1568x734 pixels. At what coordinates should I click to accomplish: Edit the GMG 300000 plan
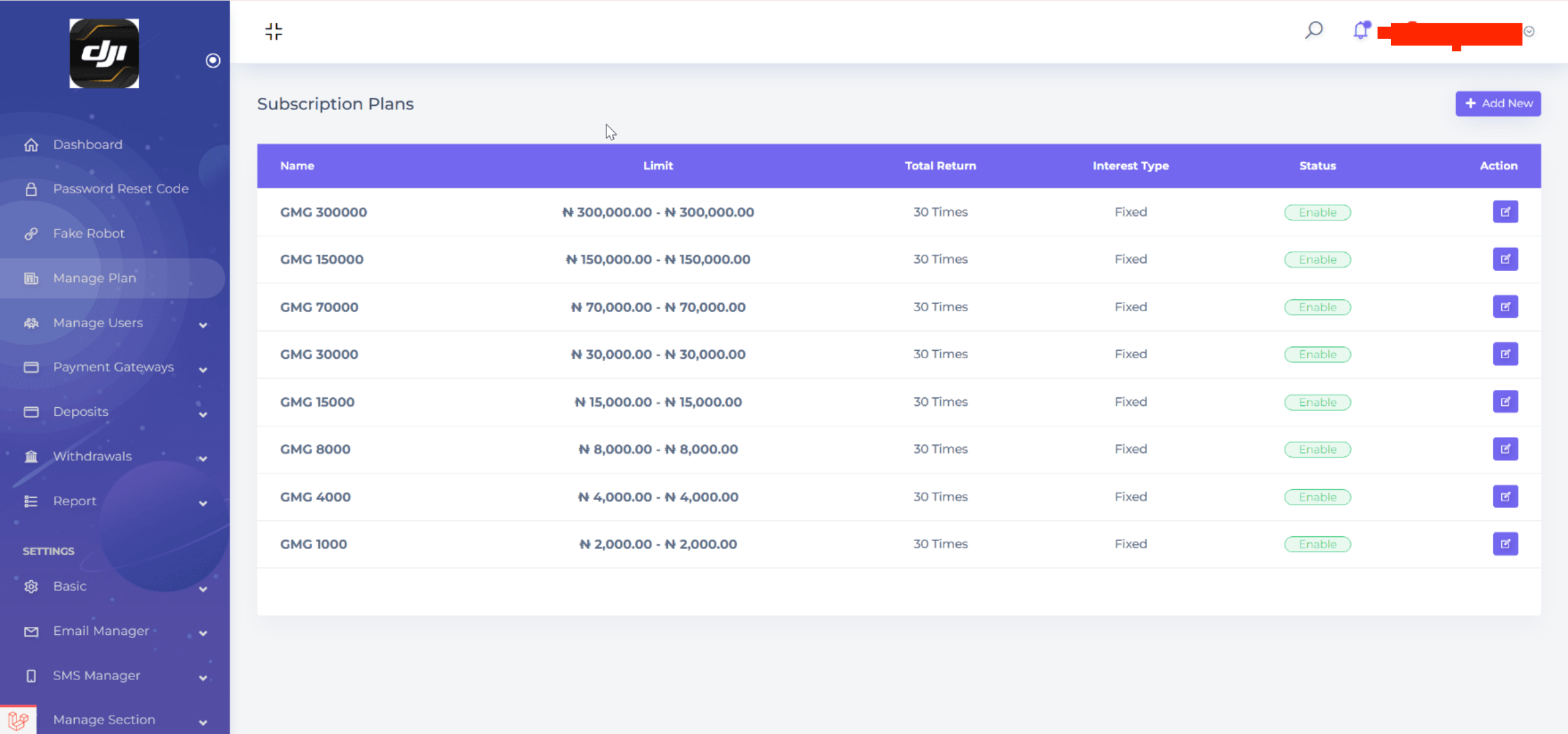point(1505,212)
